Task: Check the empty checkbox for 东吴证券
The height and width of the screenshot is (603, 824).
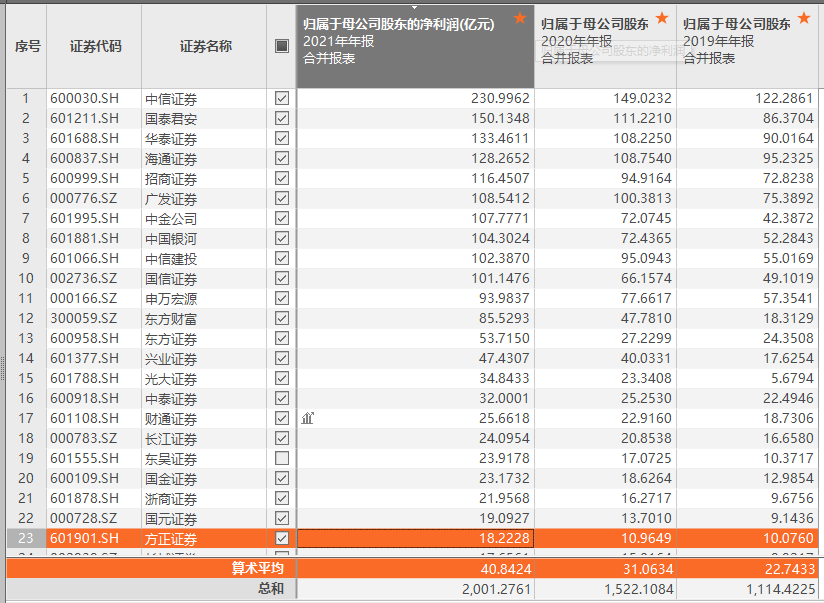Action: pyautogui.click(x=282, y=458)
